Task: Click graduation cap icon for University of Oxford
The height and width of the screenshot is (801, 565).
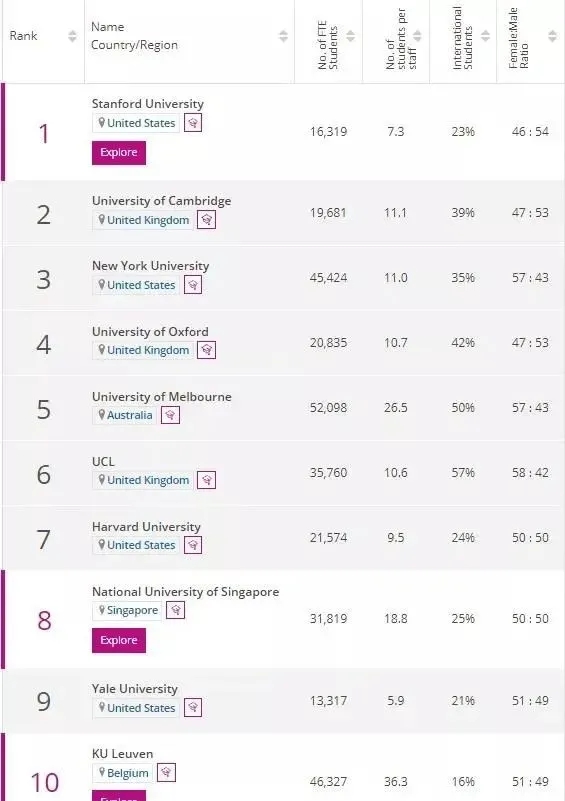Action: coord(206,350)
